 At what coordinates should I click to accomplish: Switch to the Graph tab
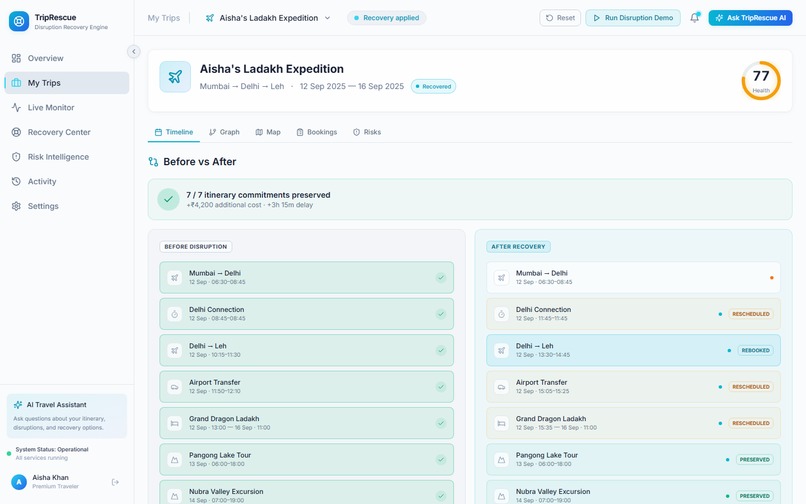[x=224, y=132]
